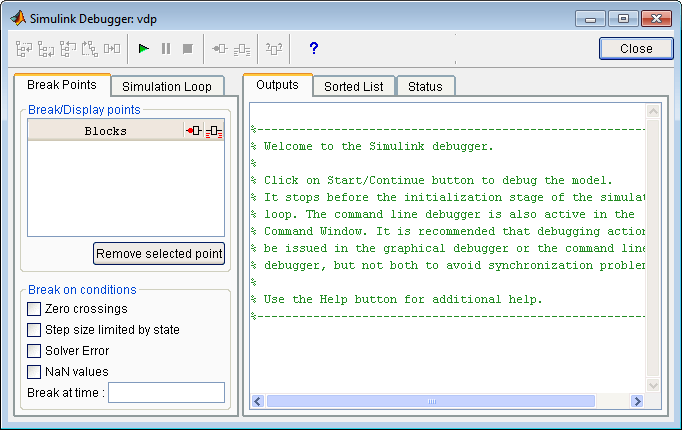
Task: Minimize the Simulink Debugger window
Action: 590,19
